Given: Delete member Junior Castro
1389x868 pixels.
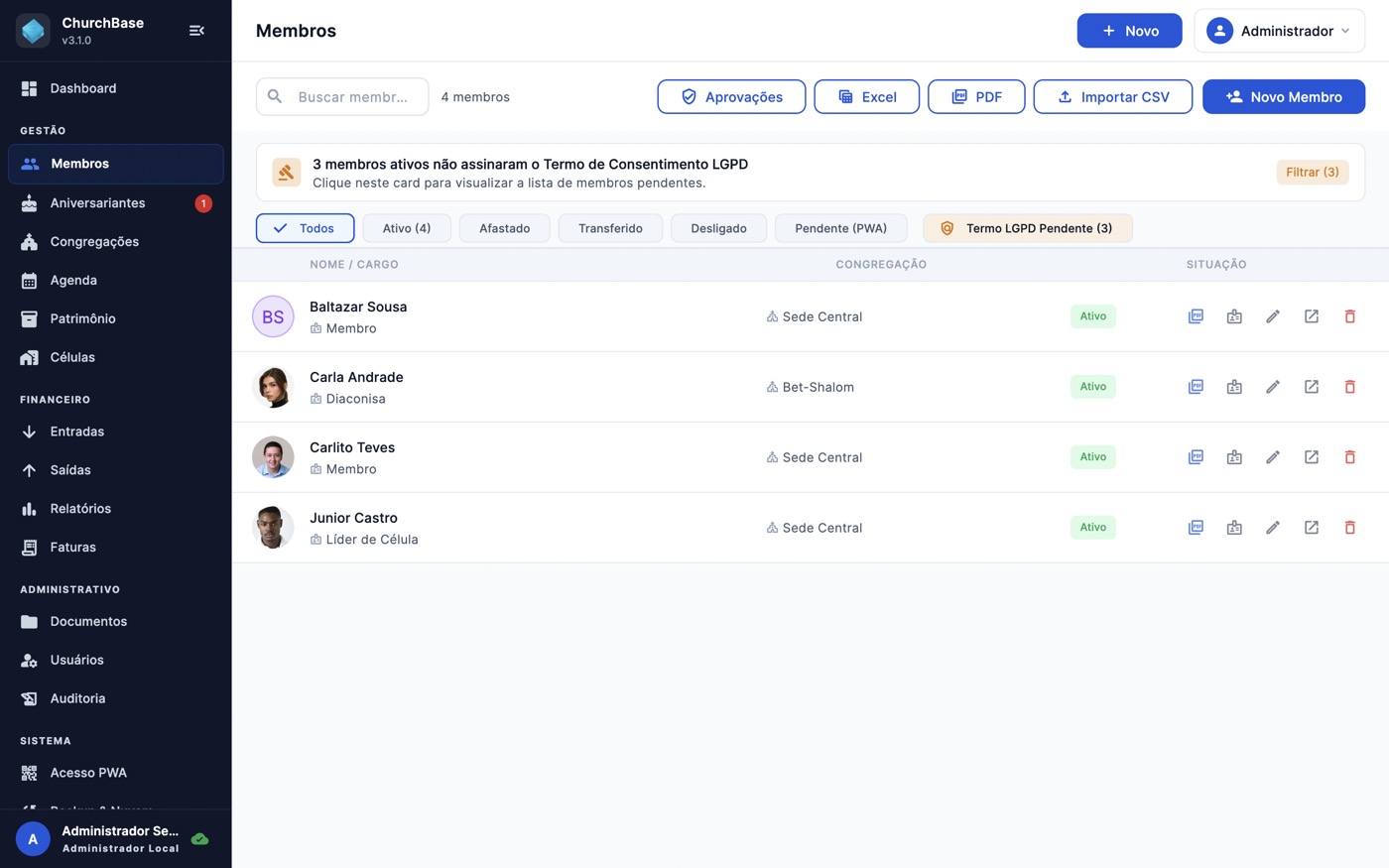Looking at the screenshot, I should pyautogui.click(x=1349, y=528).
